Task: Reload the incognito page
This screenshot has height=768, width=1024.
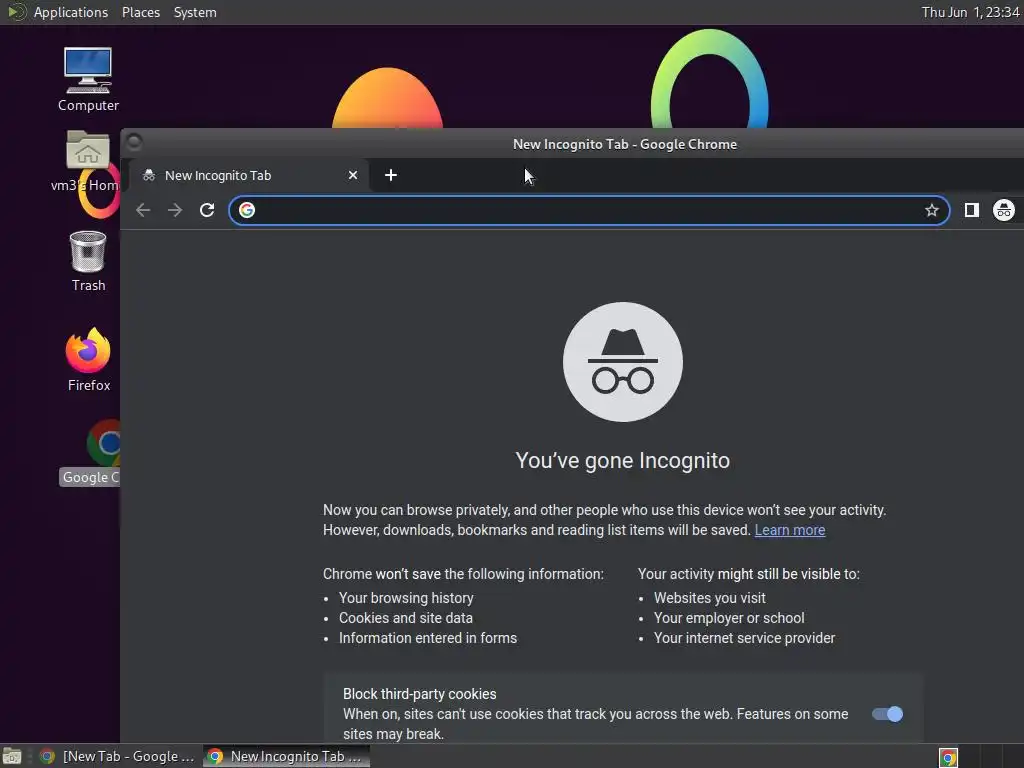Action: 207,210
